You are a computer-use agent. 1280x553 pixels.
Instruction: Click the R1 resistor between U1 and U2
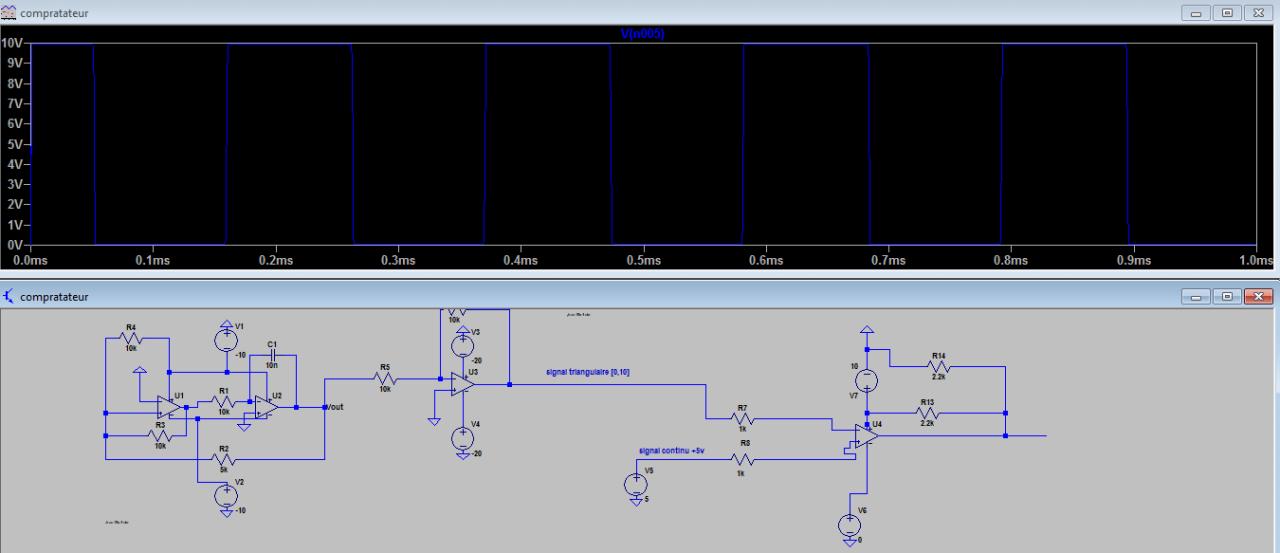224,402
